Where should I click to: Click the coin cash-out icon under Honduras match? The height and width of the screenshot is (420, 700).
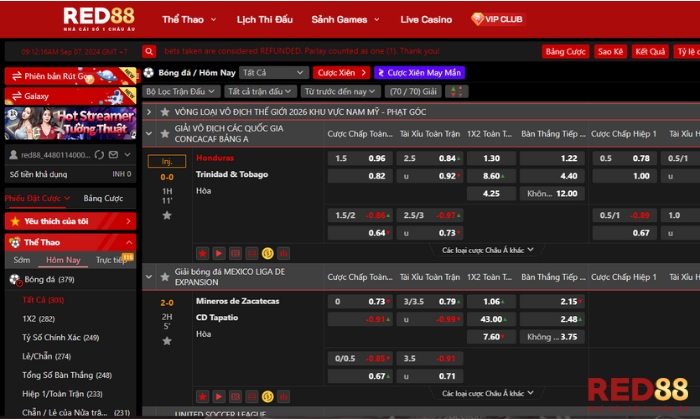pyautogui.click(x=267, y=254)
